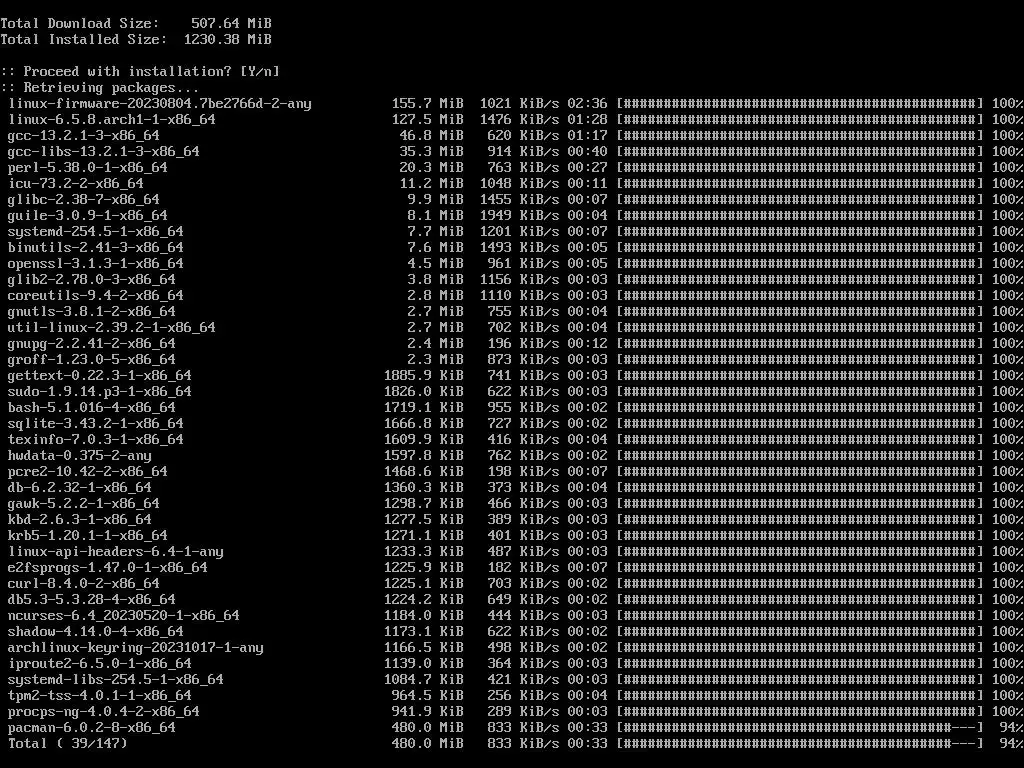Click the systemd-254.5-1 package entry
This screenshot has width=1024, height=768.
(95, 231)
